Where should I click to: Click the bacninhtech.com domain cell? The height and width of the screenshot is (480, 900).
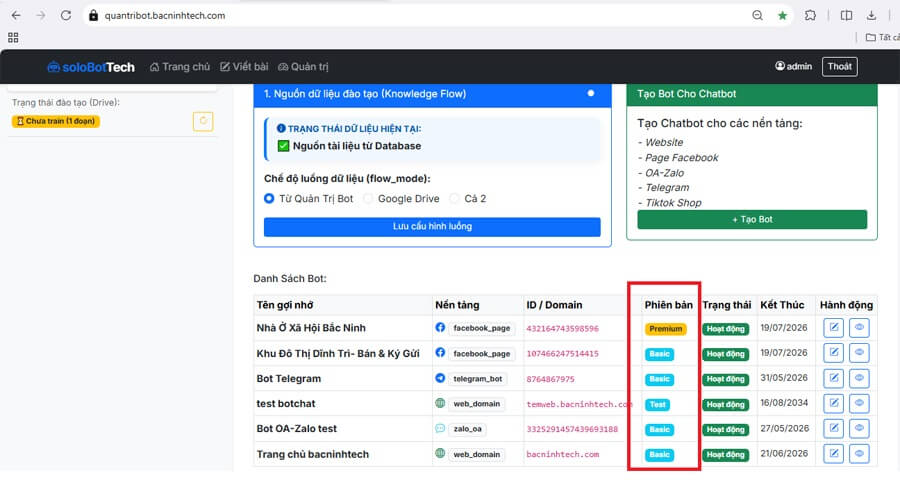[562, 455]
